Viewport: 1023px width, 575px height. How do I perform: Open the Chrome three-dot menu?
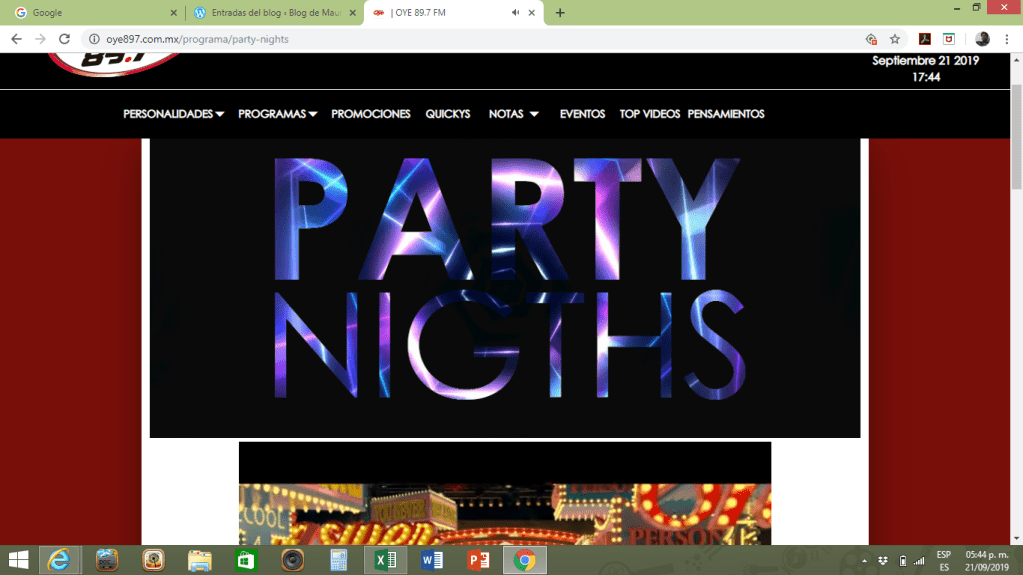(x=1009, y=39)
